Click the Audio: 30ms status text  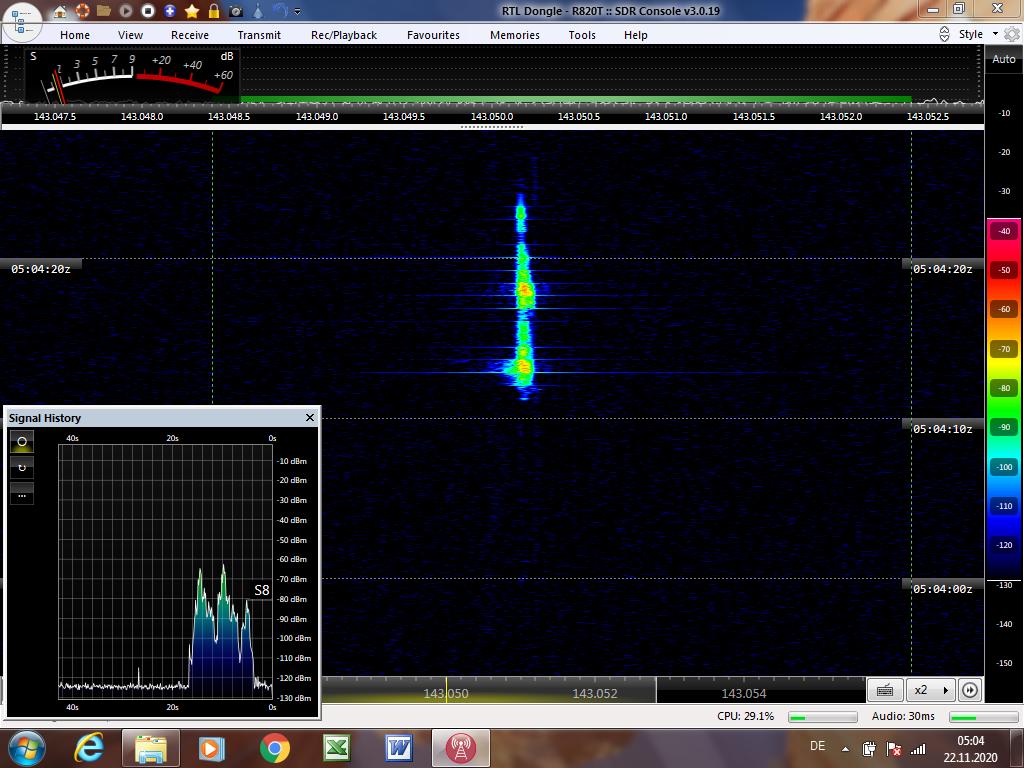coord(903,716)
